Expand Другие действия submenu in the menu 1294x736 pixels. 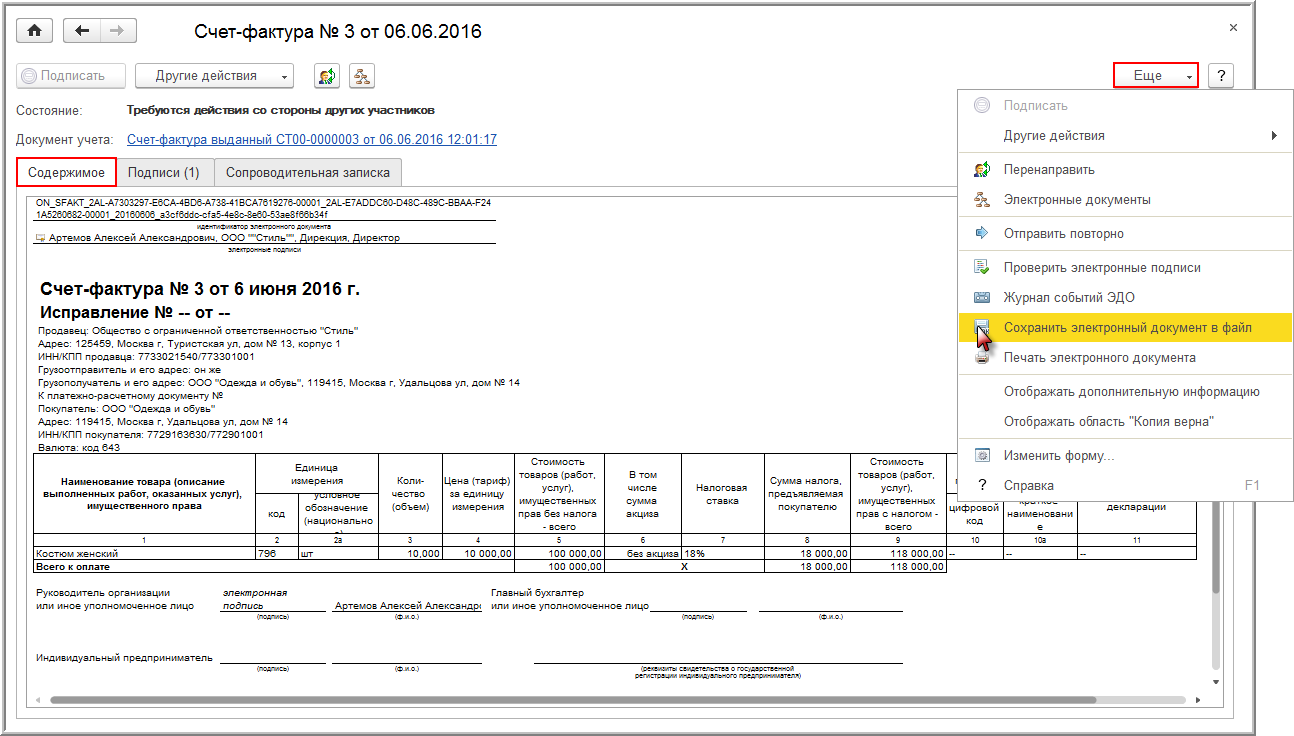pyautogui.click(x=1125, y=136)
